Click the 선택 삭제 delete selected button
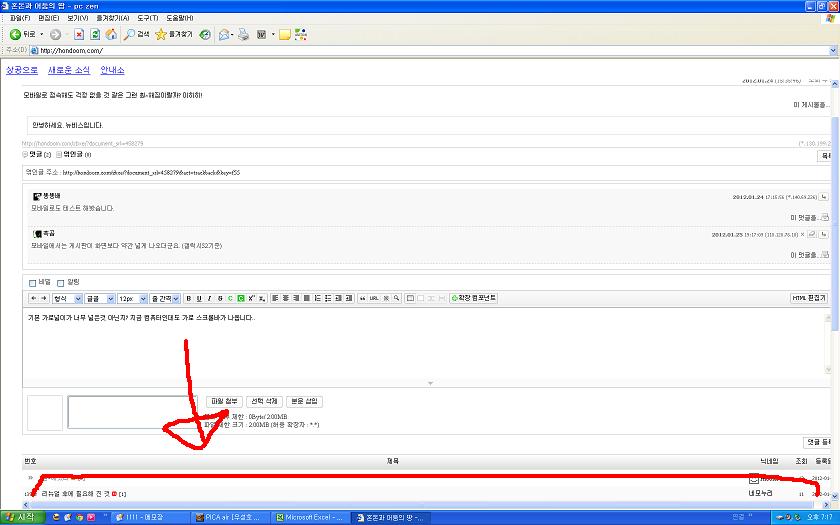Image resolution: width=840 pixels, height=525 pixels. click(x=264, y=401)
